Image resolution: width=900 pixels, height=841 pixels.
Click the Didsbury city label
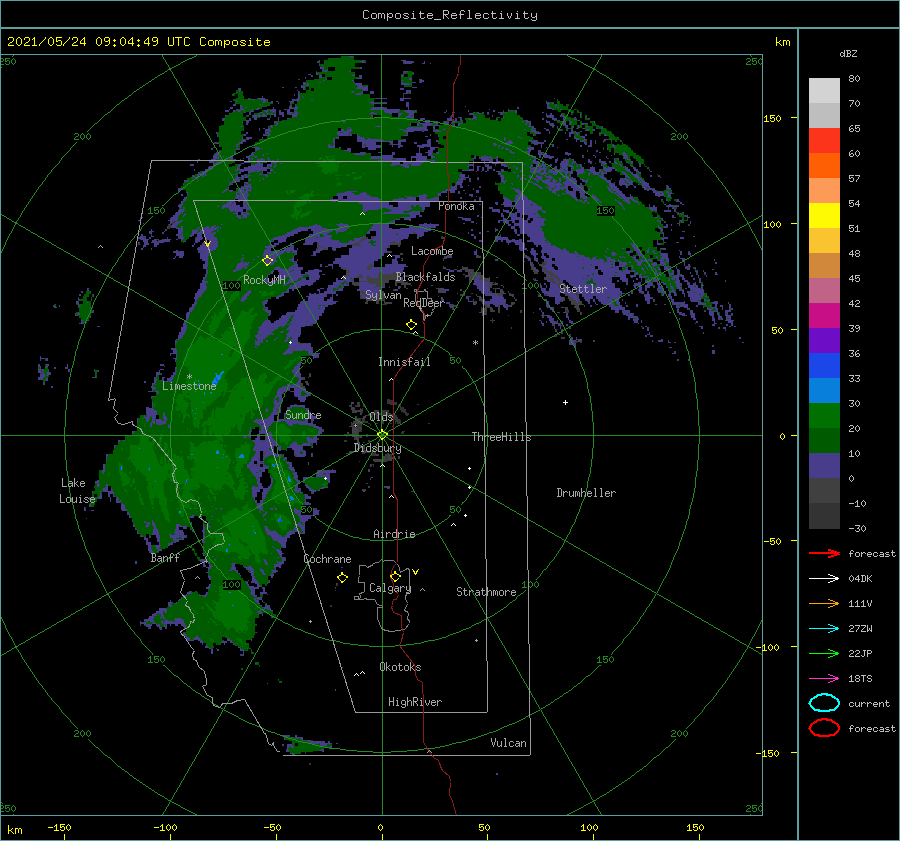pyautogui.click(x=377, y=448)
